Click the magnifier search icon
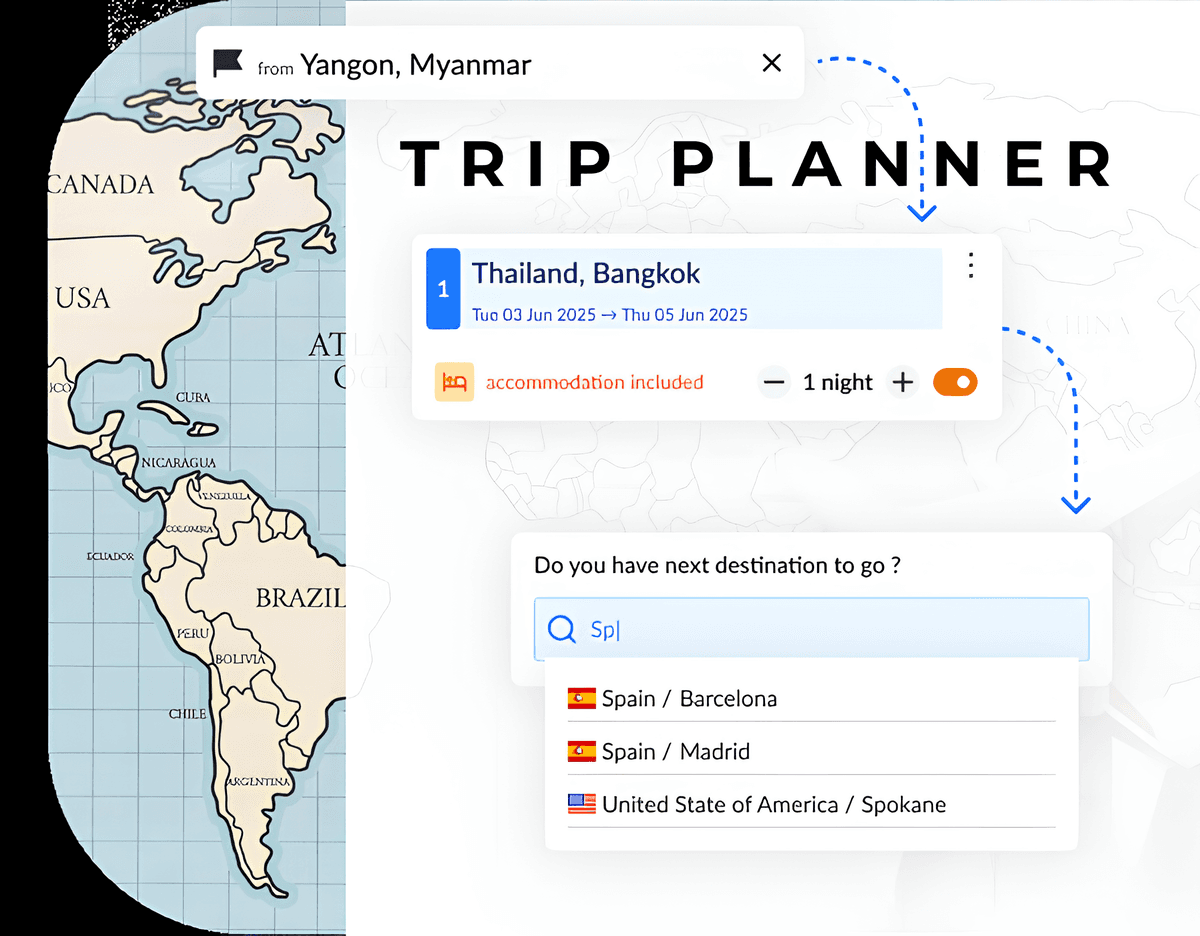The width and height of the screenshot is (1200, 936). pos(562,629)
